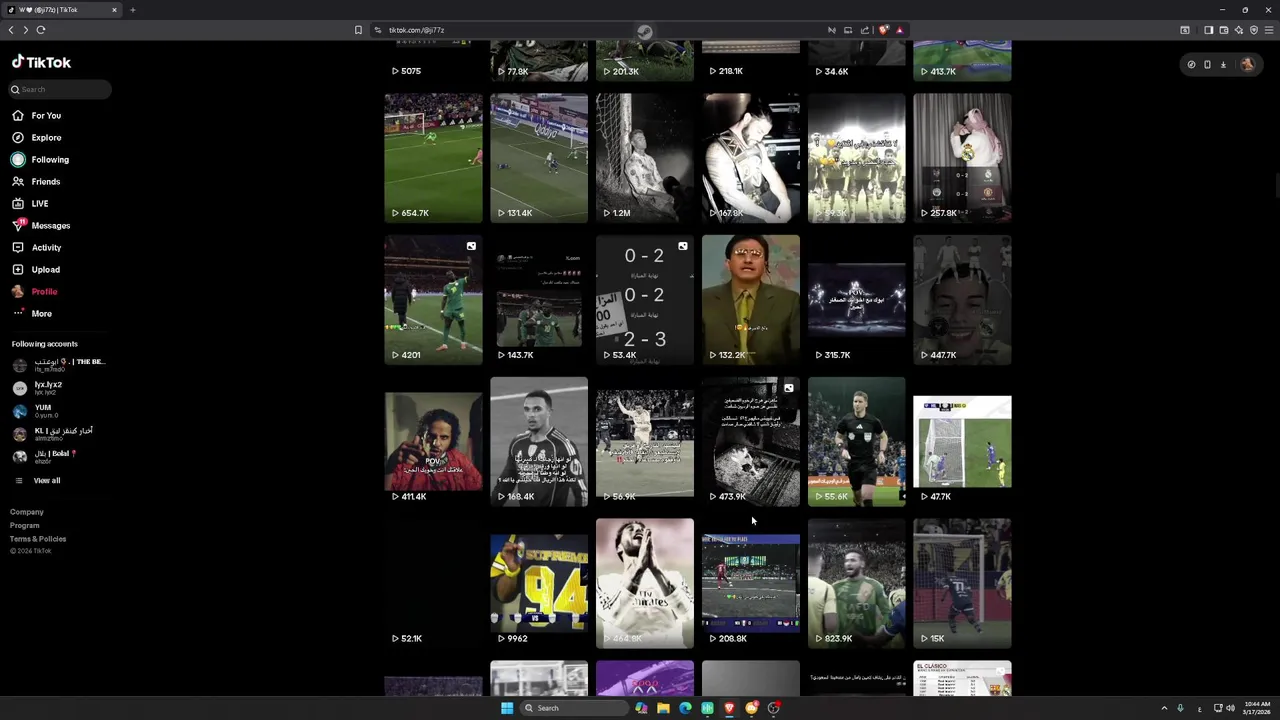Click the browser forward arrow
1280x720 pixels.
[x=26, y=30]
